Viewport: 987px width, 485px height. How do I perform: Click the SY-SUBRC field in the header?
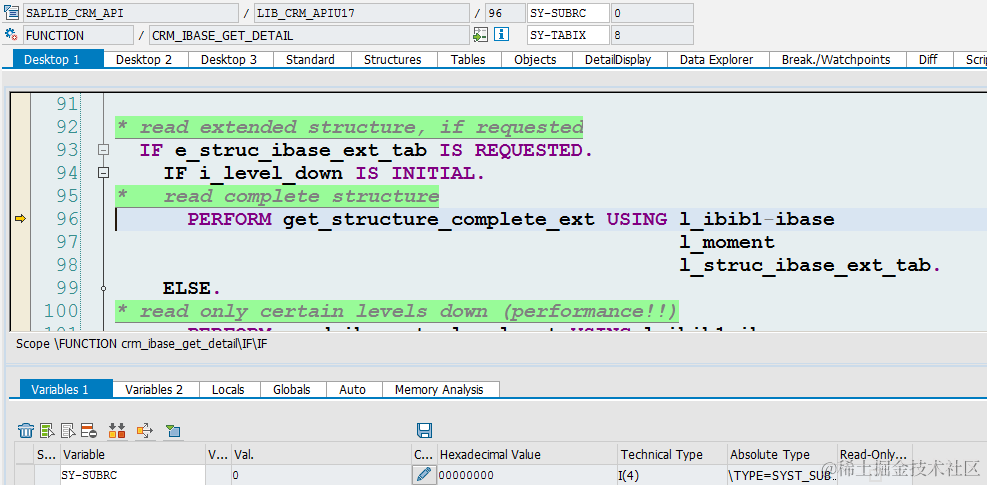pyautogui.click(x=568, y=13)
